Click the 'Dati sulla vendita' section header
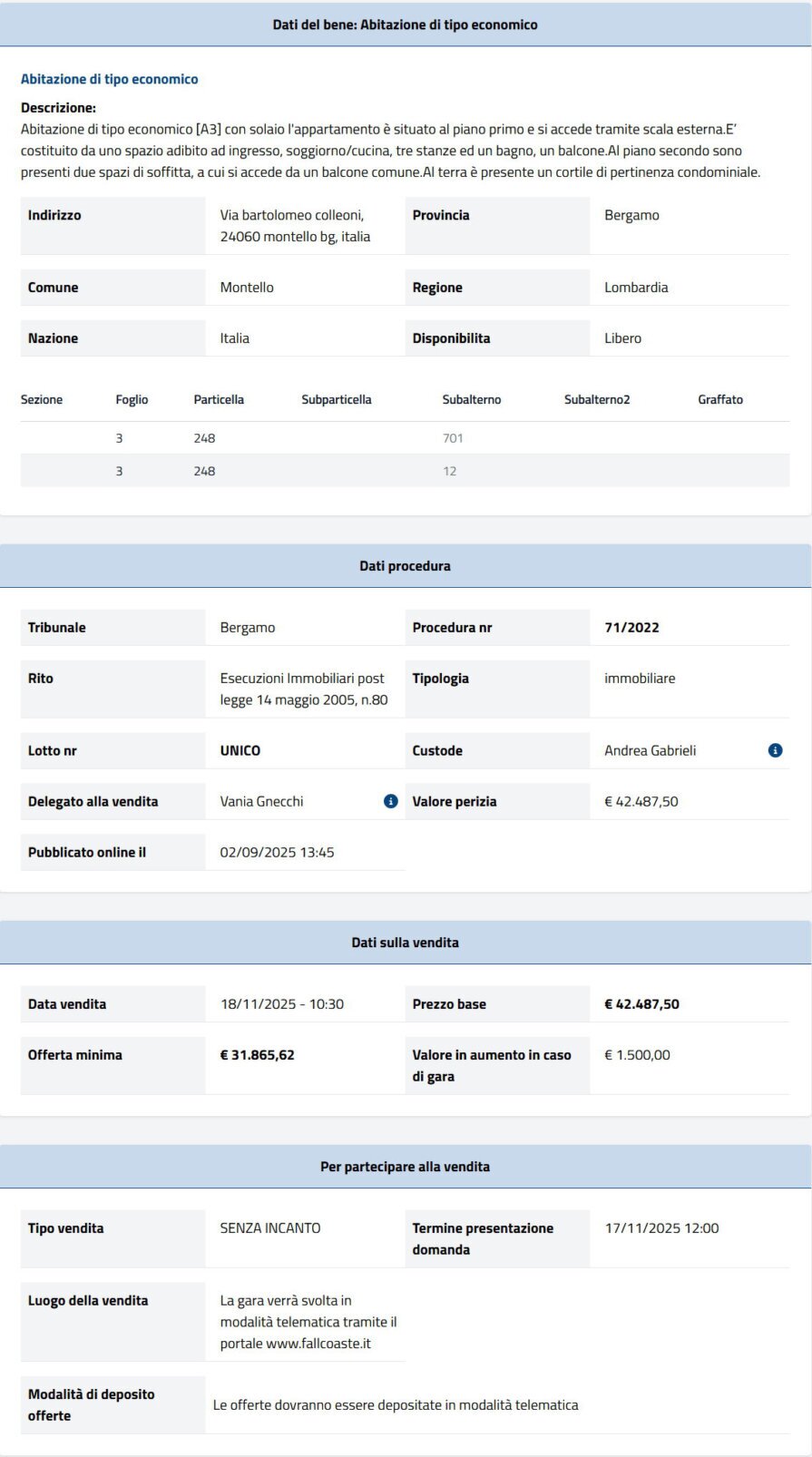This screenshot has width=812, height=1457. click(405, 942)
